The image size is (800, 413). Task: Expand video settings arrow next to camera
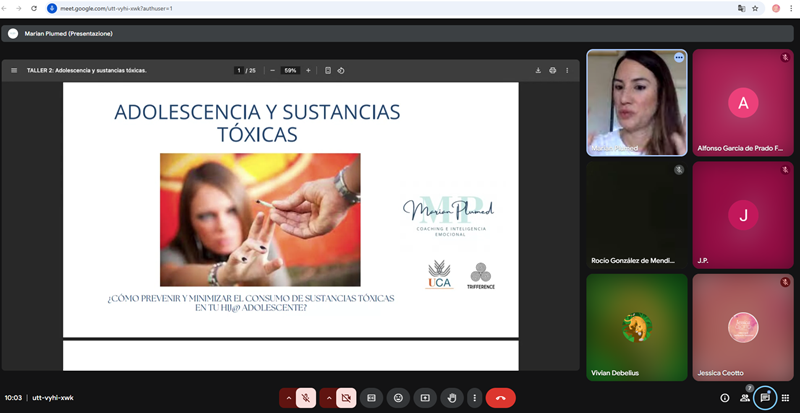click(329, 398)
